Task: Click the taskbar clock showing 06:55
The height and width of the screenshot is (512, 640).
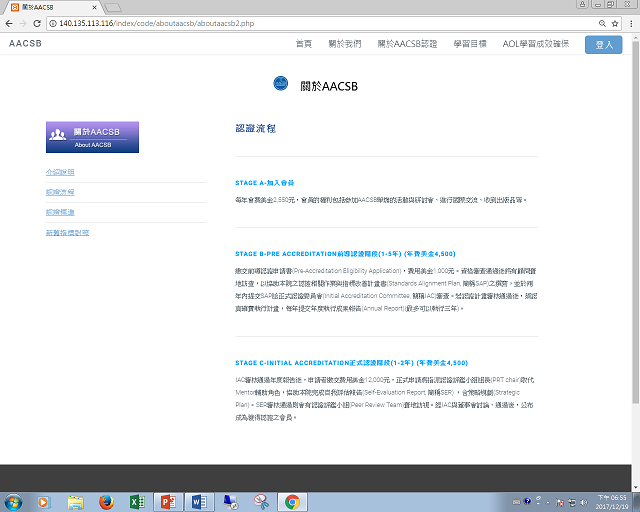Action: tap(611, 502)
